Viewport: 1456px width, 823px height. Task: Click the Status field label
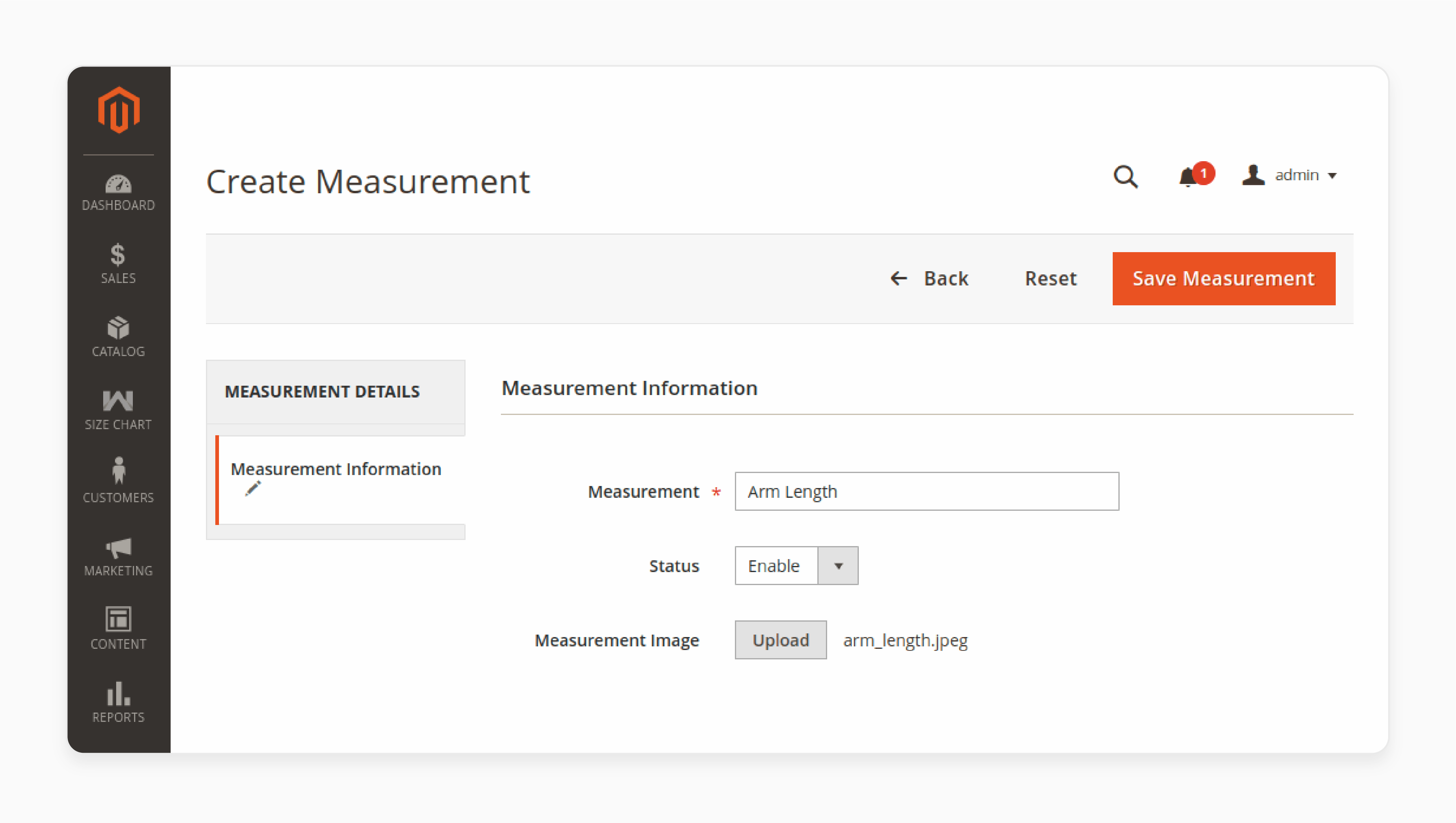click(674, 566)
